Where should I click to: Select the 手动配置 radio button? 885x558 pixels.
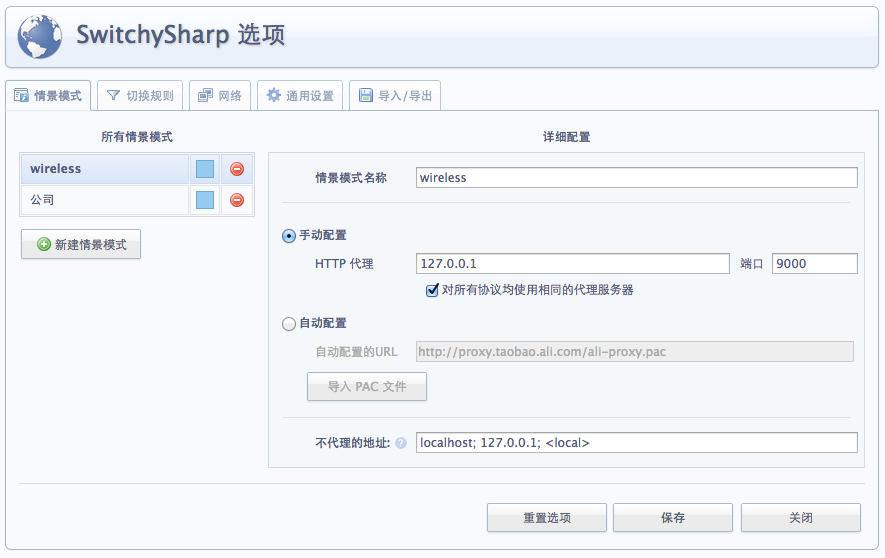coord(288,236)
